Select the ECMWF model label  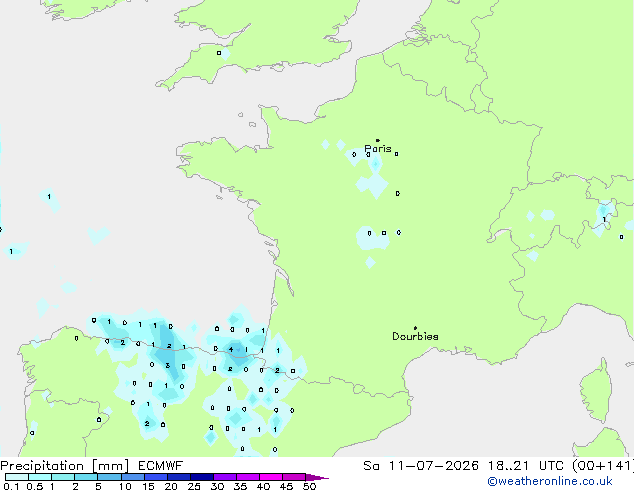(x=161, y=466)
